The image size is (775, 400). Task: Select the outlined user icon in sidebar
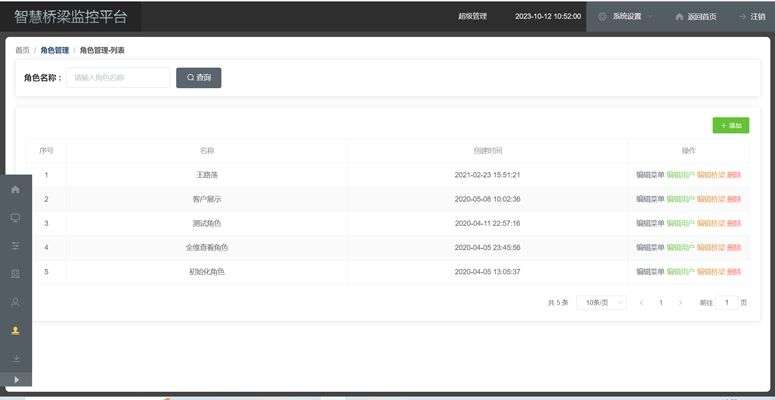pyautogui.click(x=15, y=301)
